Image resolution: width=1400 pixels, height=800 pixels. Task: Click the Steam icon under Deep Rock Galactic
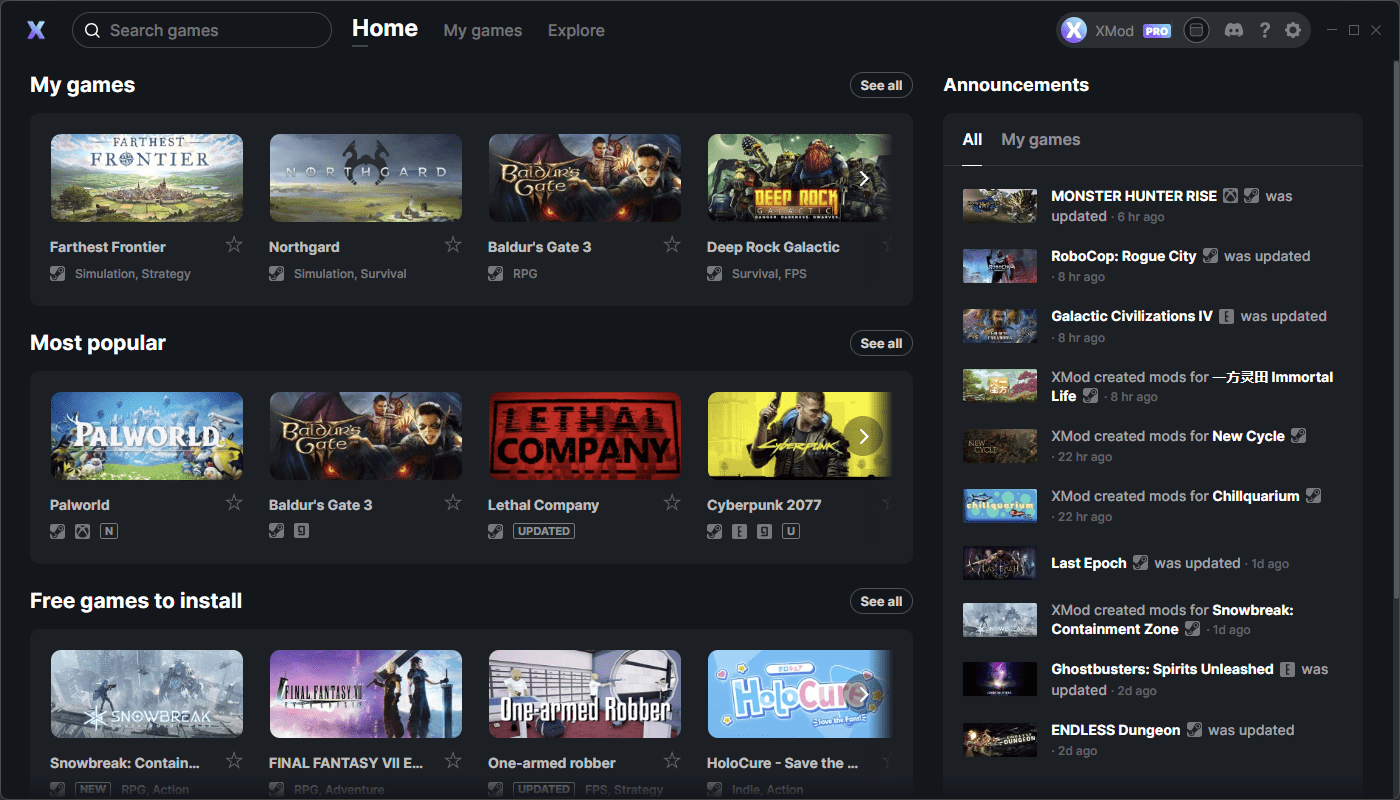click(715, 273)
